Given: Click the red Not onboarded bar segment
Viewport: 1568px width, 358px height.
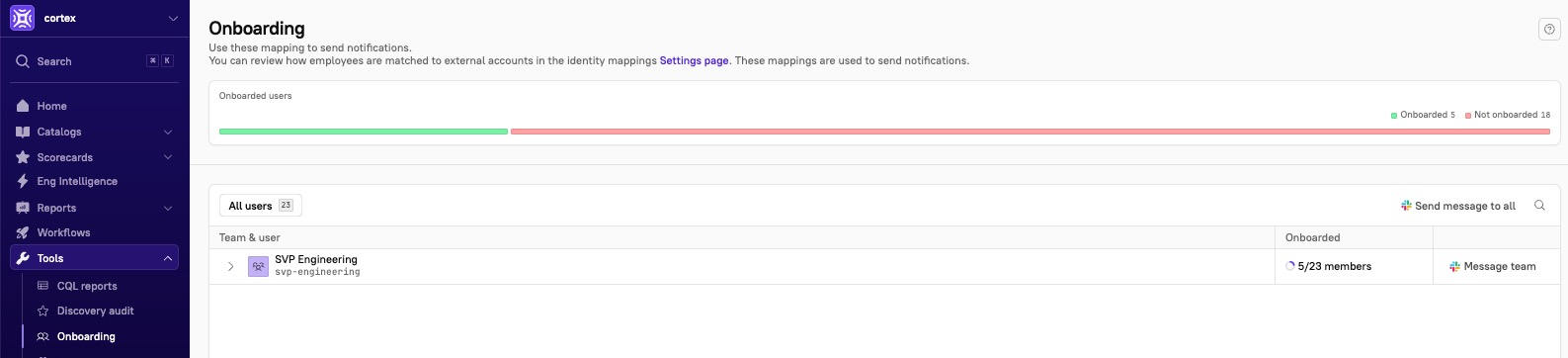Looking at the screenshot, I should (1031, 132).
